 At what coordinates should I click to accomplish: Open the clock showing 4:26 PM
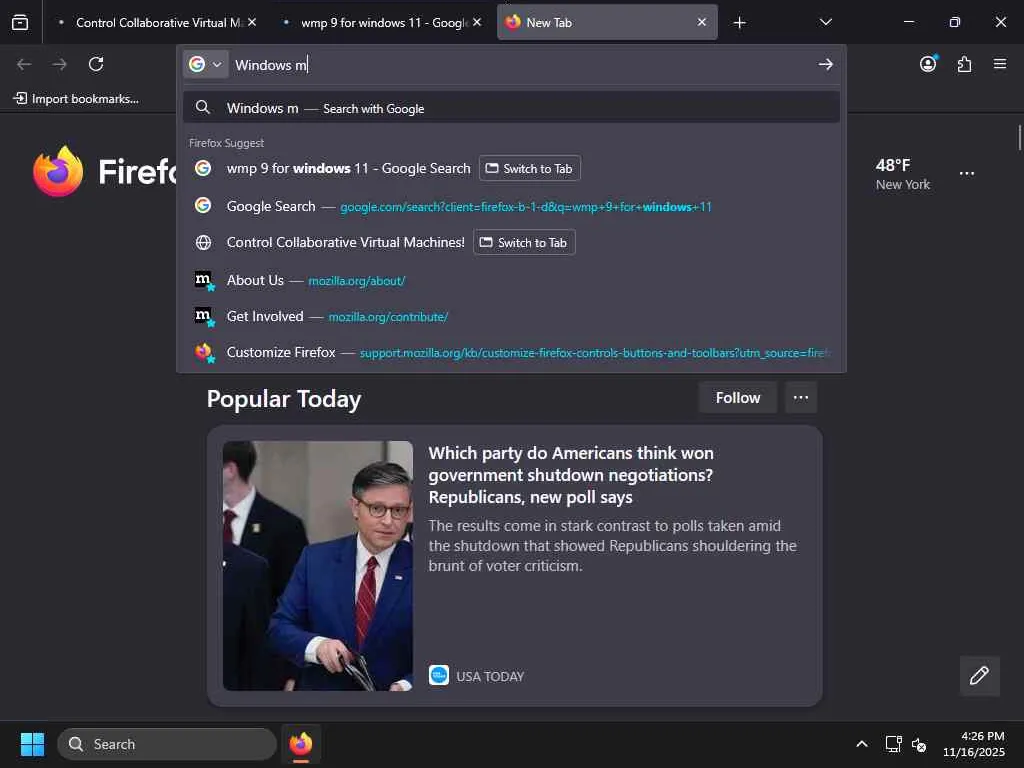click(973, 744)
